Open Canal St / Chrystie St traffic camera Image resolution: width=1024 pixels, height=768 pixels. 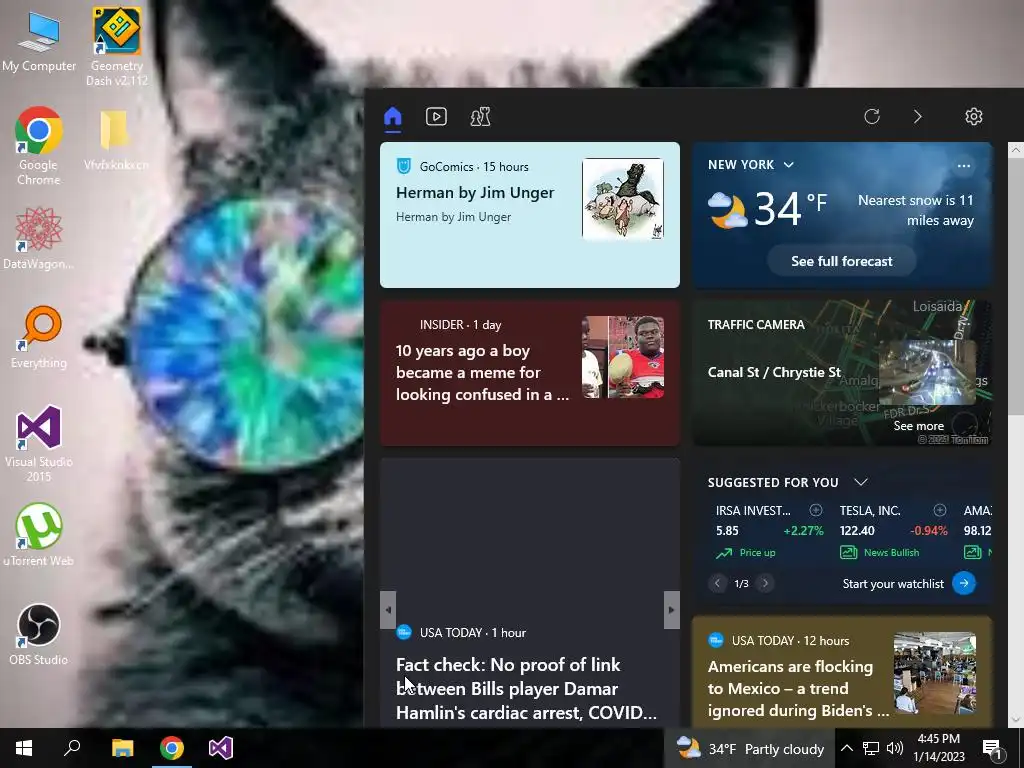(x=842, y=373)
